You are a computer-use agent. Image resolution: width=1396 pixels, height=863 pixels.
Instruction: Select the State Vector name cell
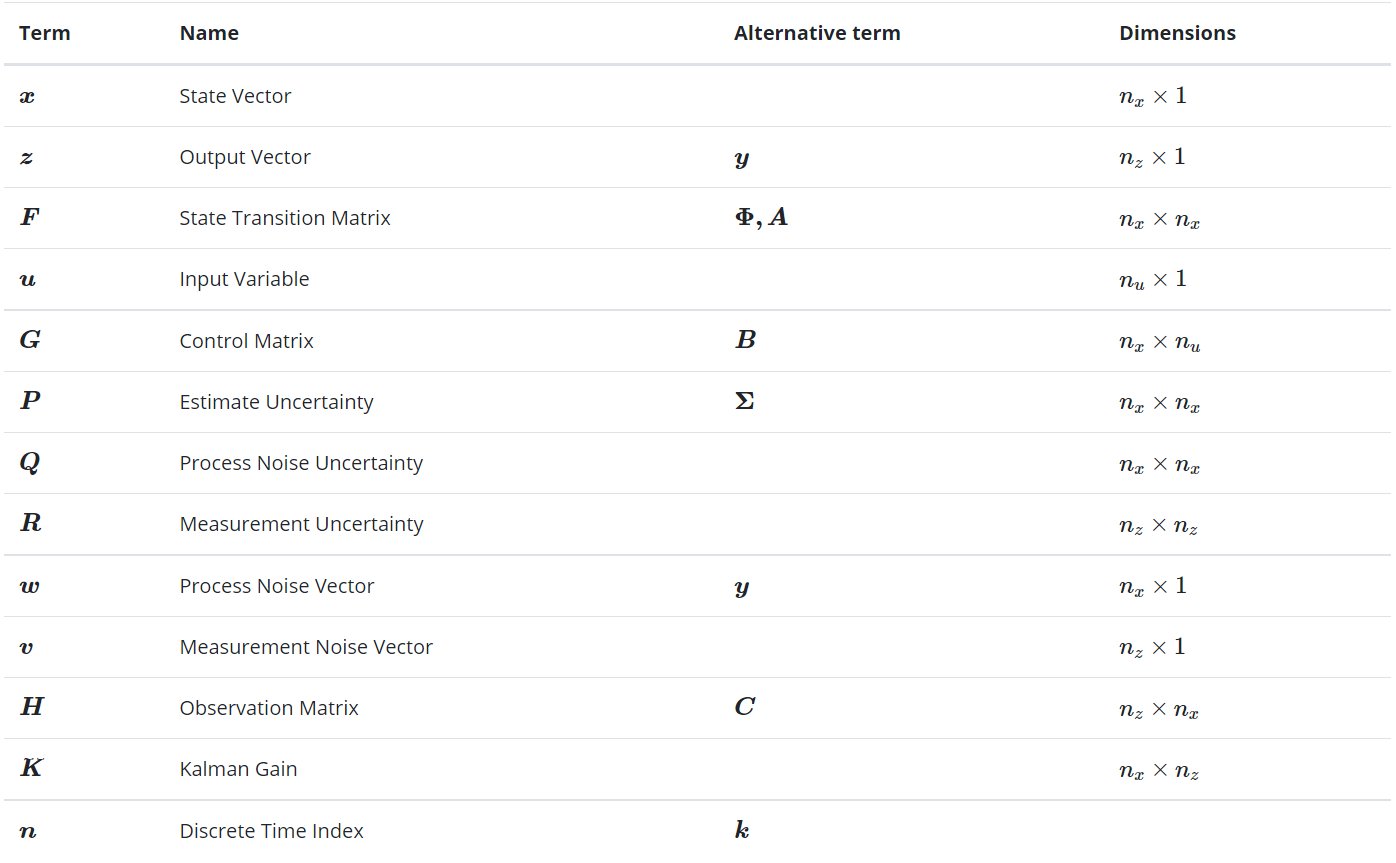pos(235,96)
